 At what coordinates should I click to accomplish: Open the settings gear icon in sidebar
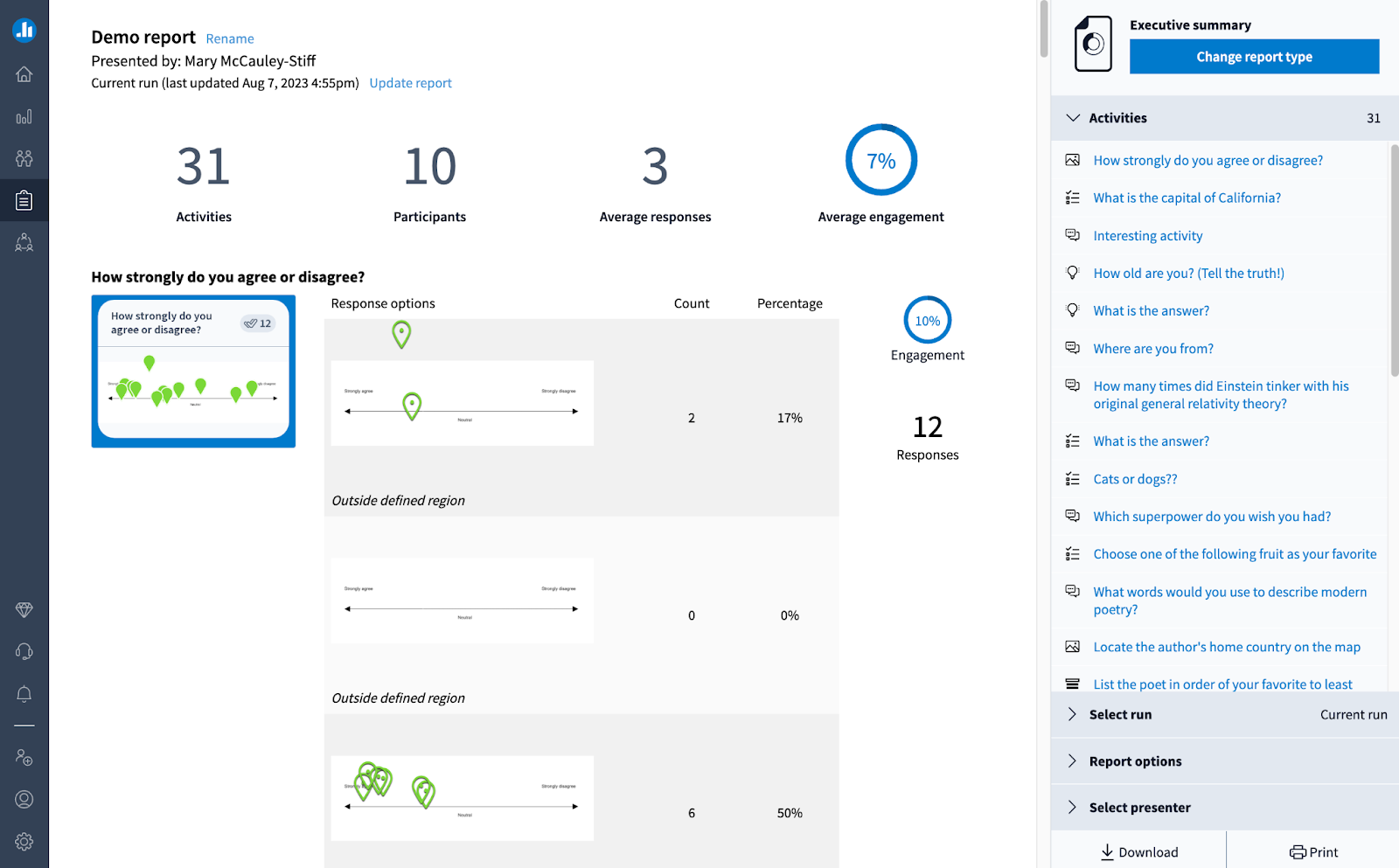pos(24,841)
